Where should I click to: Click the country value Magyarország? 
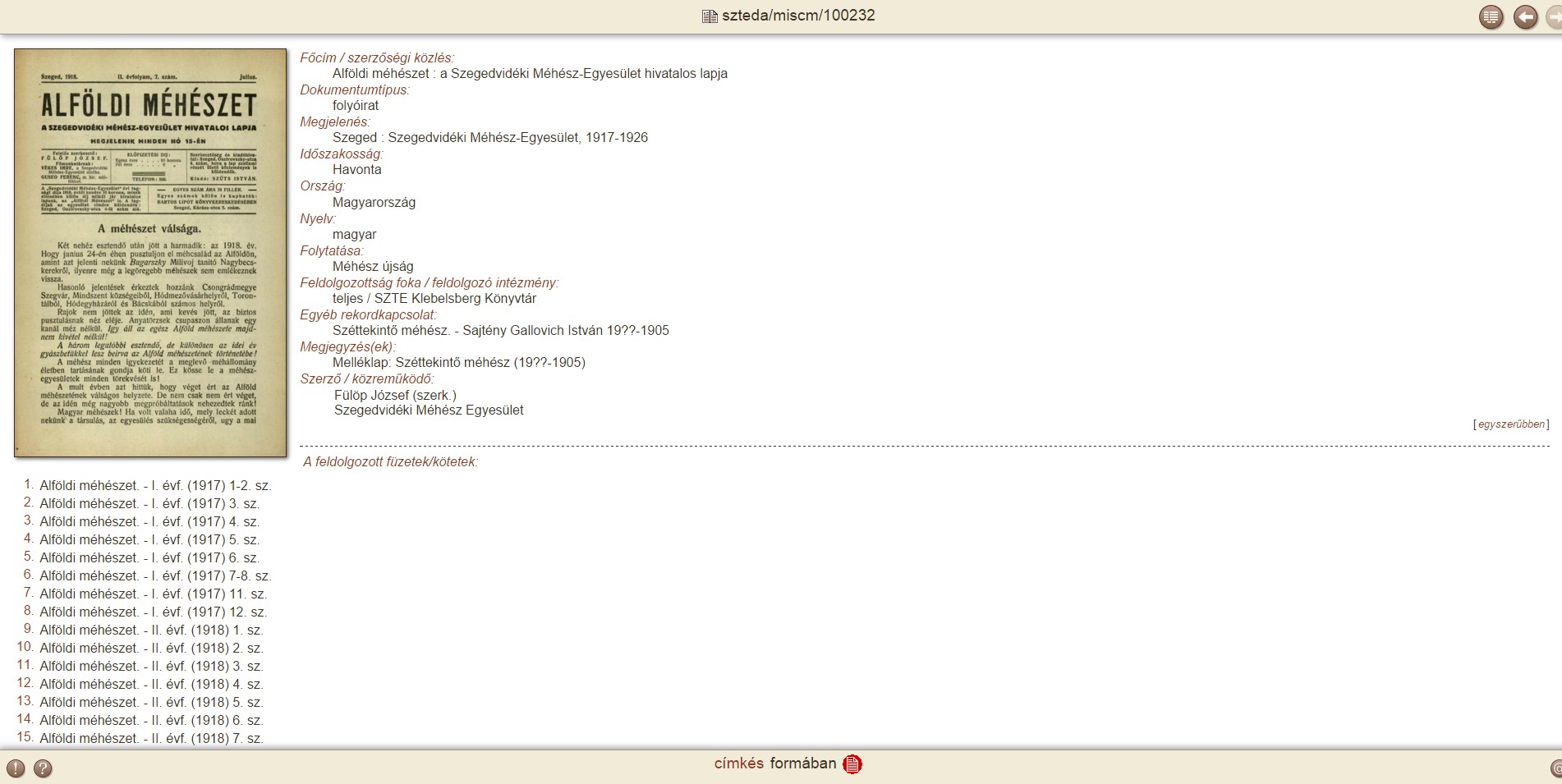374,202
